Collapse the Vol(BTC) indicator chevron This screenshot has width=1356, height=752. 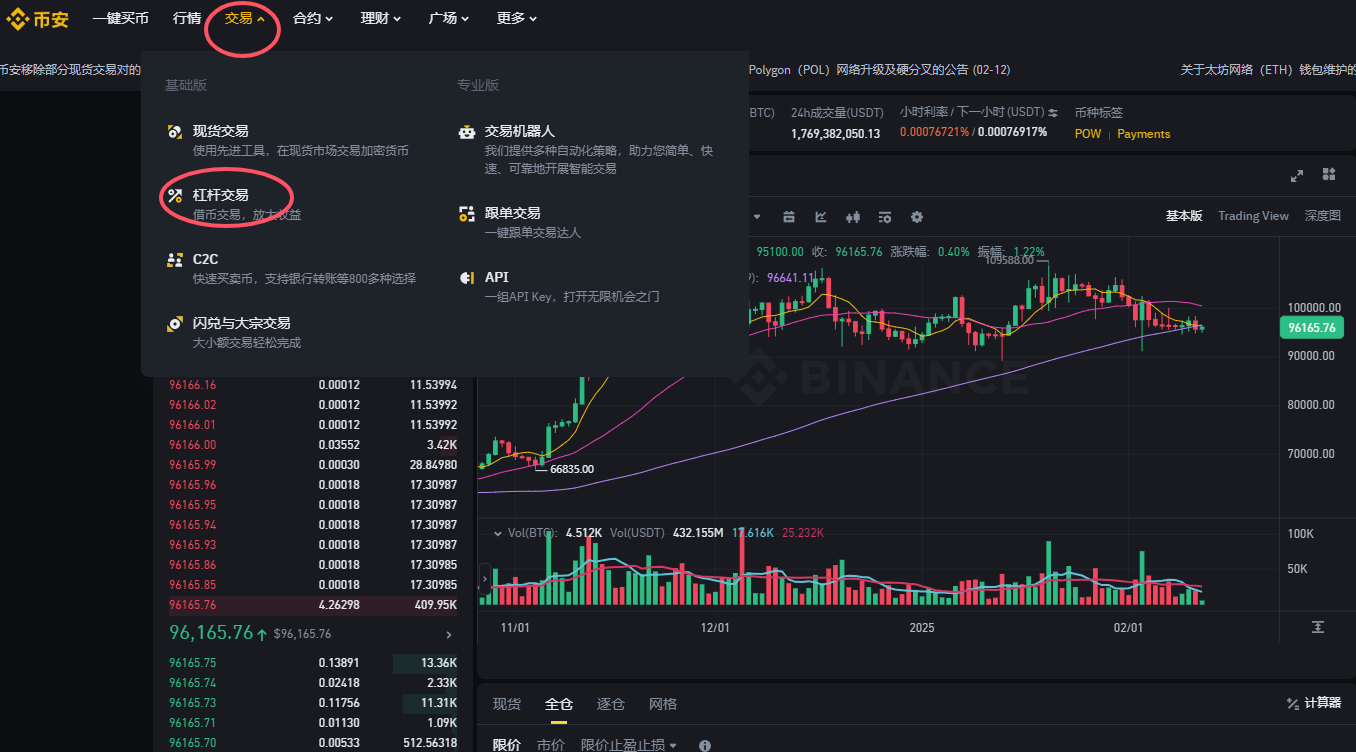[x=498, y=533]
